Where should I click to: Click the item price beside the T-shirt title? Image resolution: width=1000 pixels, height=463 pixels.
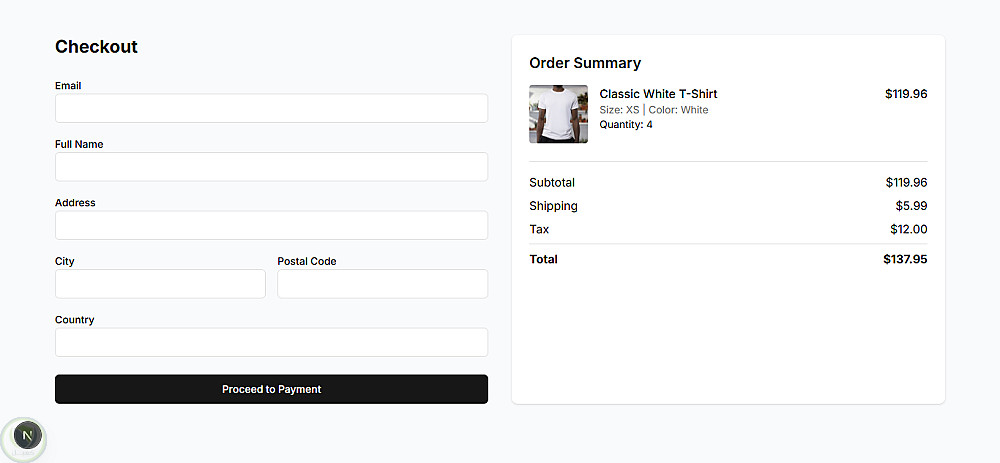coord(906,94)
